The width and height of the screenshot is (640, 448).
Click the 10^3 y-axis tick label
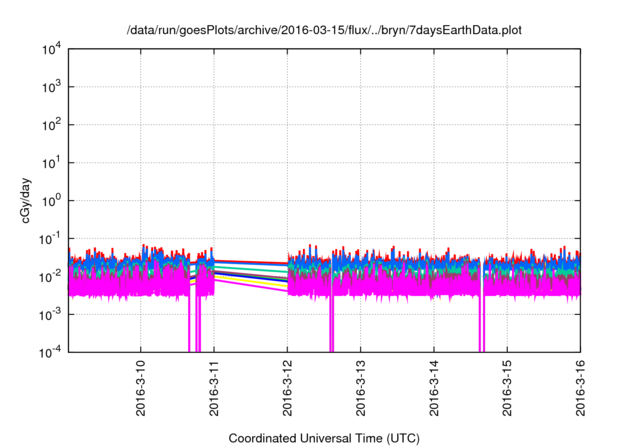coord(52,87)
